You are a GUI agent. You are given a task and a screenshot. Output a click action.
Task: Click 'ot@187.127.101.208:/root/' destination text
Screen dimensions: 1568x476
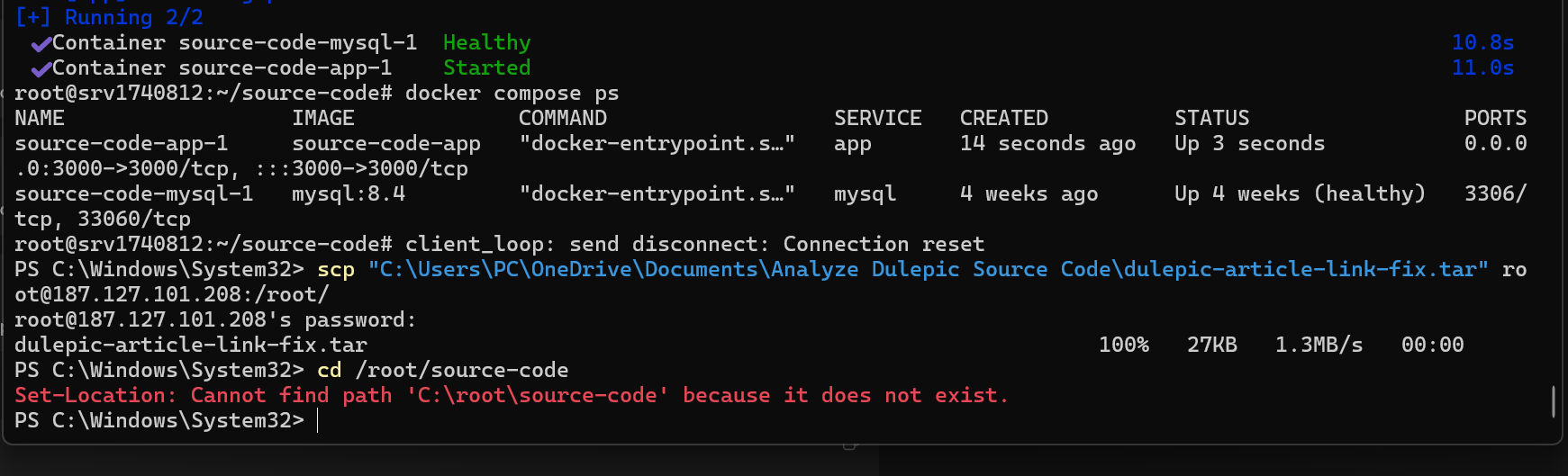(172, 295)
